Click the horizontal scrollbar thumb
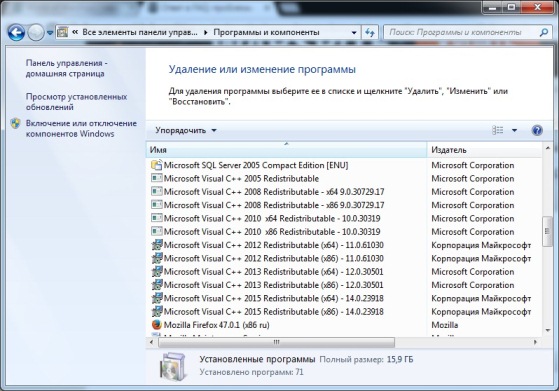The height and width of the screenshot is (391, 559). pos(276,342)
